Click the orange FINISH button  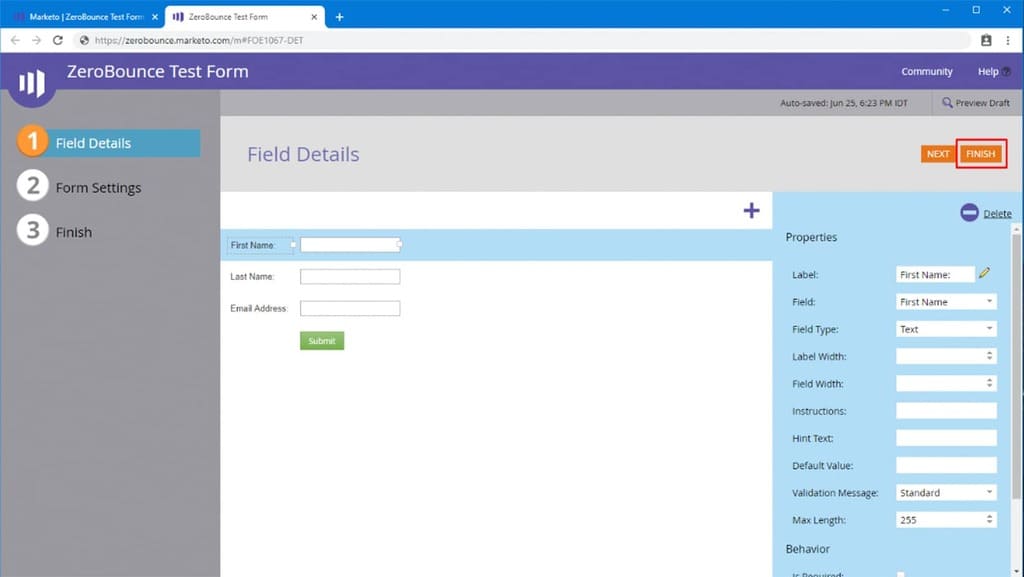pyautogui.click(x=980, y=154)
